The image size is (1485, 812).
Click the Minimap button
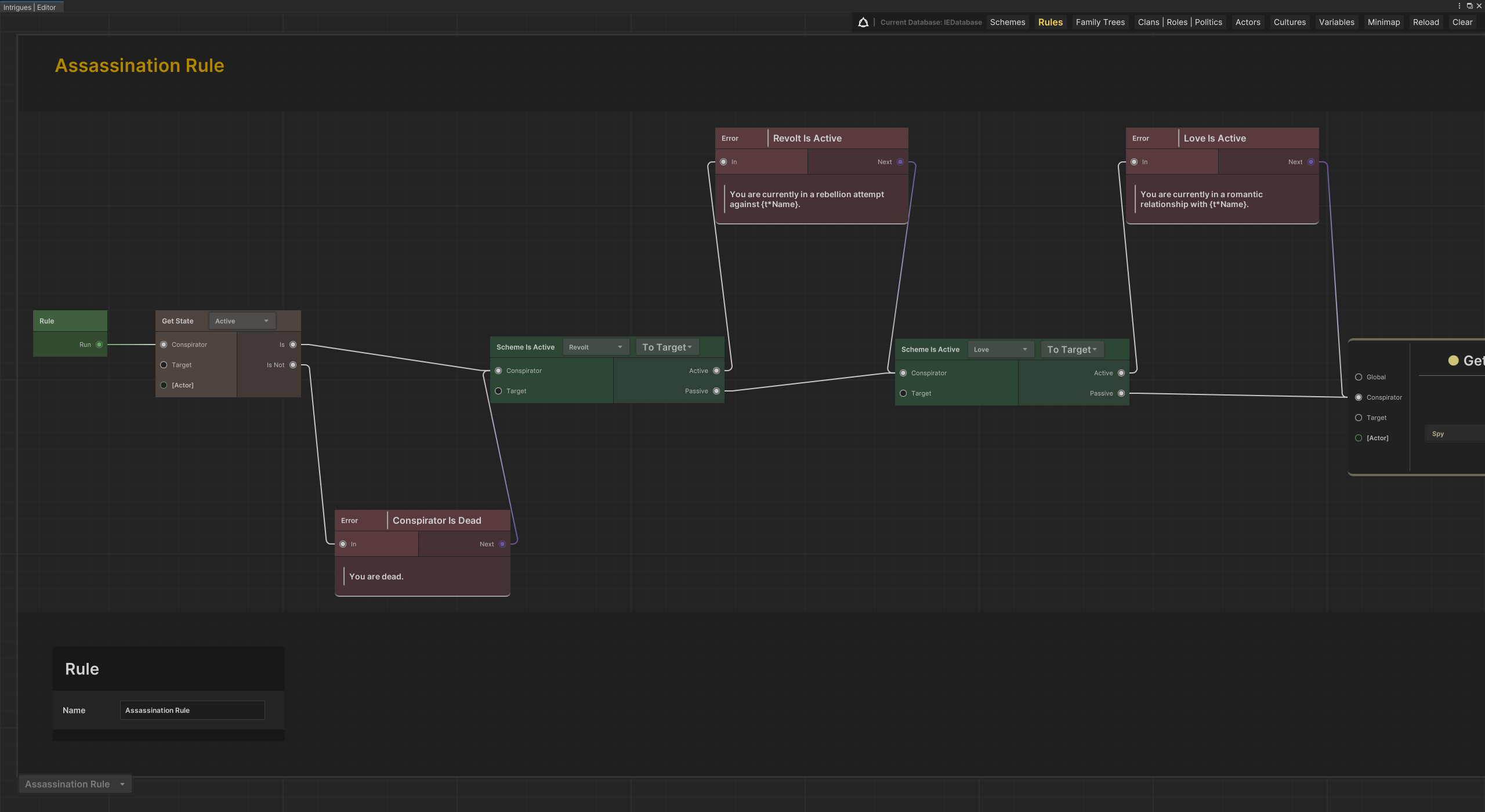point(1383,22)
